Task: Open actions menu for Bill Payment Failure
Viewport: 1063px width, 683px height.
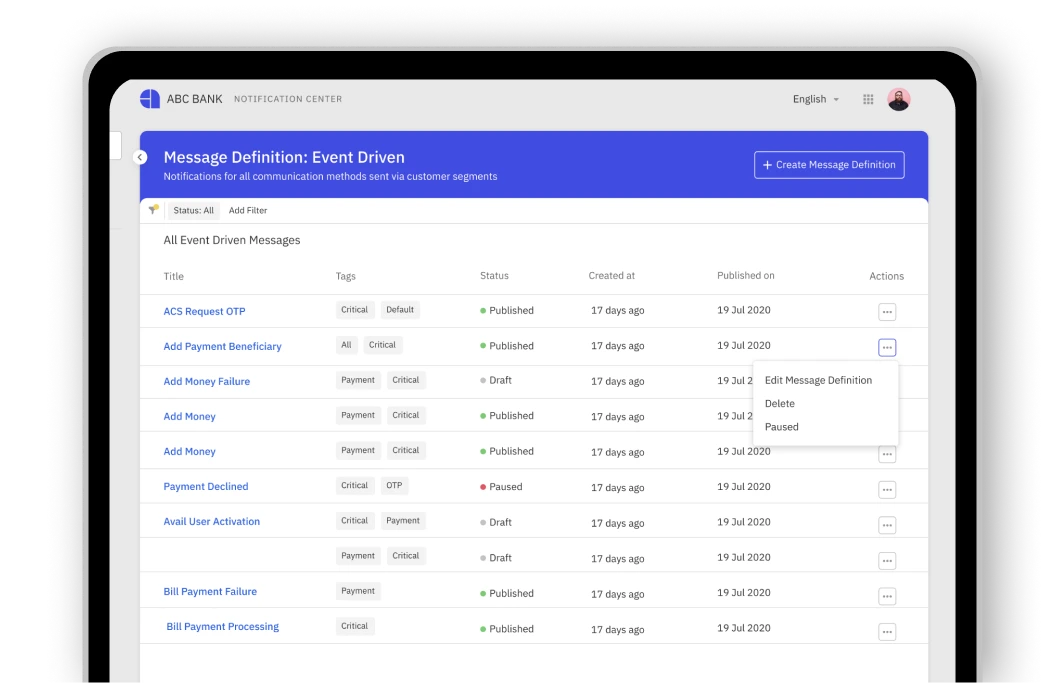Action: coord(887,596)
